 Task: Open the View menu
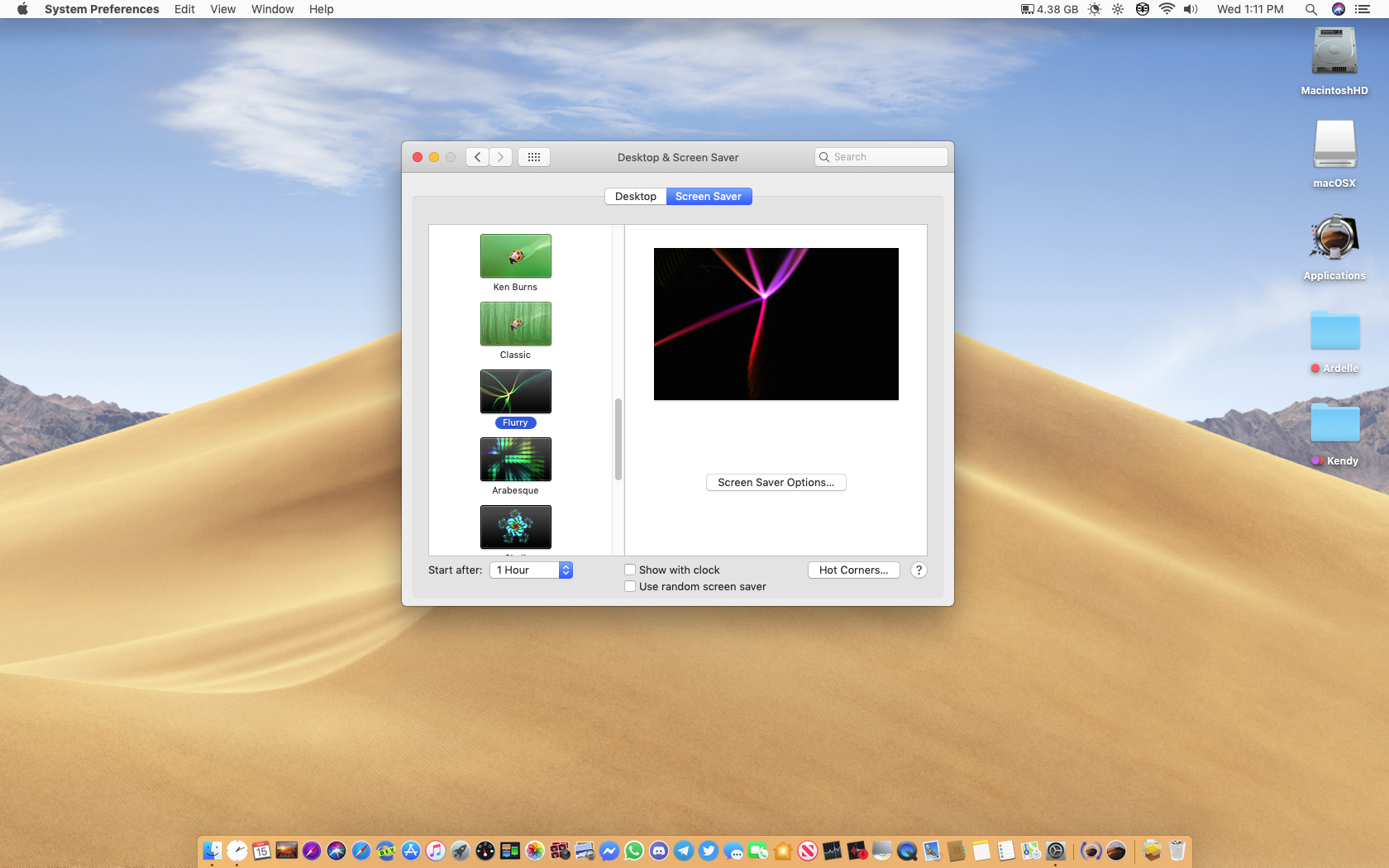coord(223,9)
